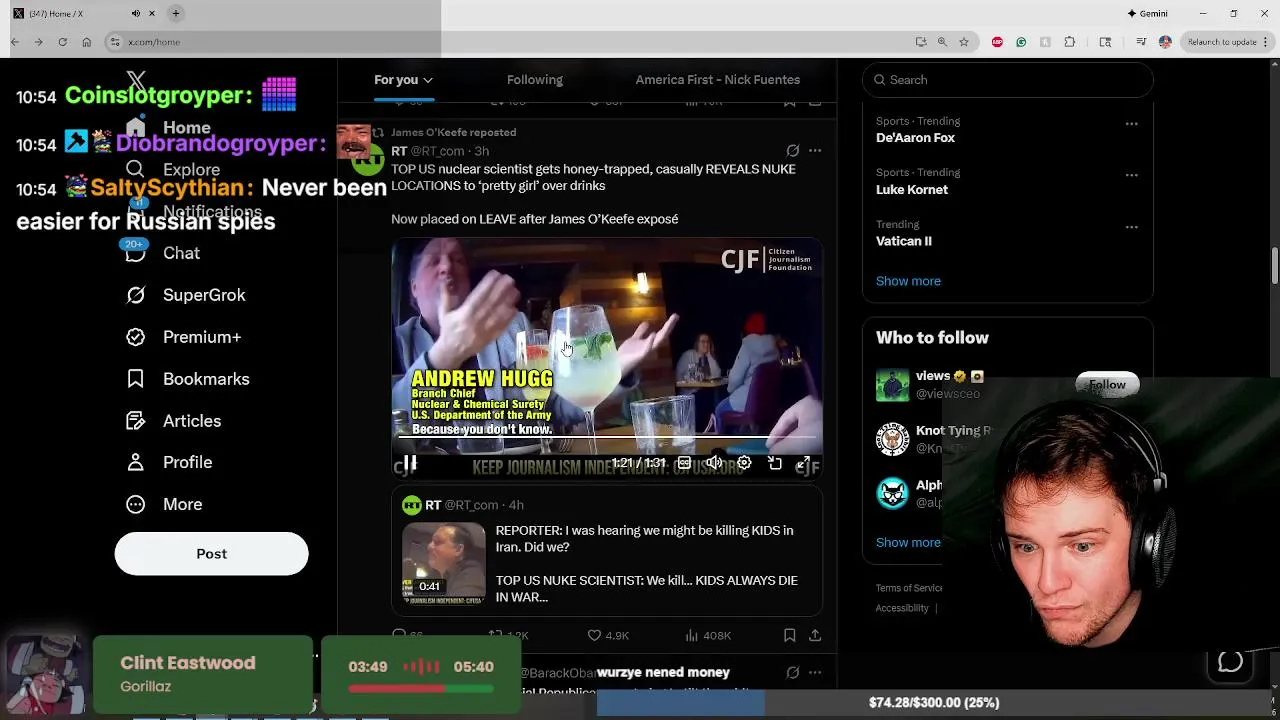Viewport: 1280px width, 720px height.
Task: Open the Bookmarks page
Action: 188,379
